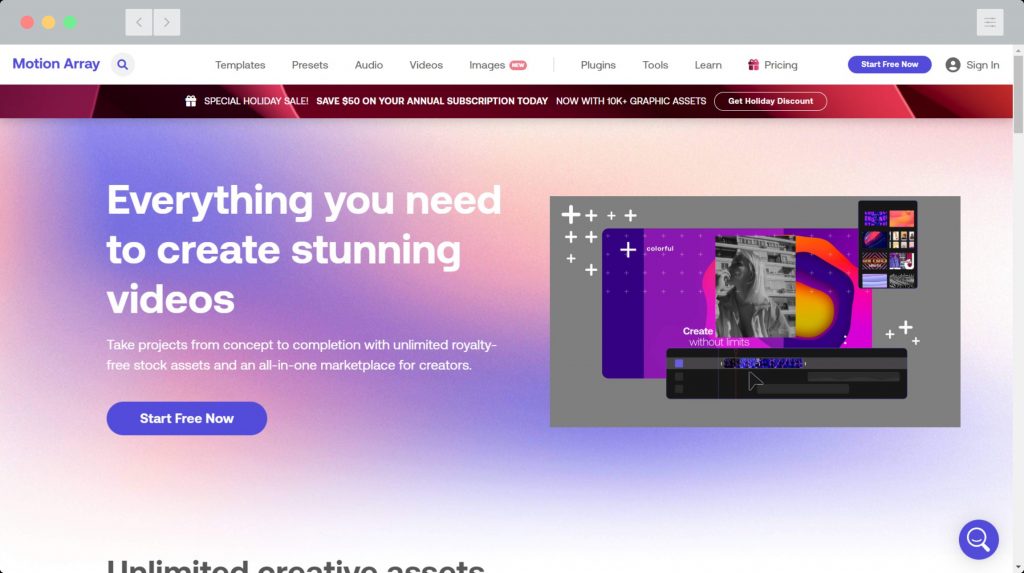Go to the Audio section
This screenshot has height=573, width=1024.
368,65
